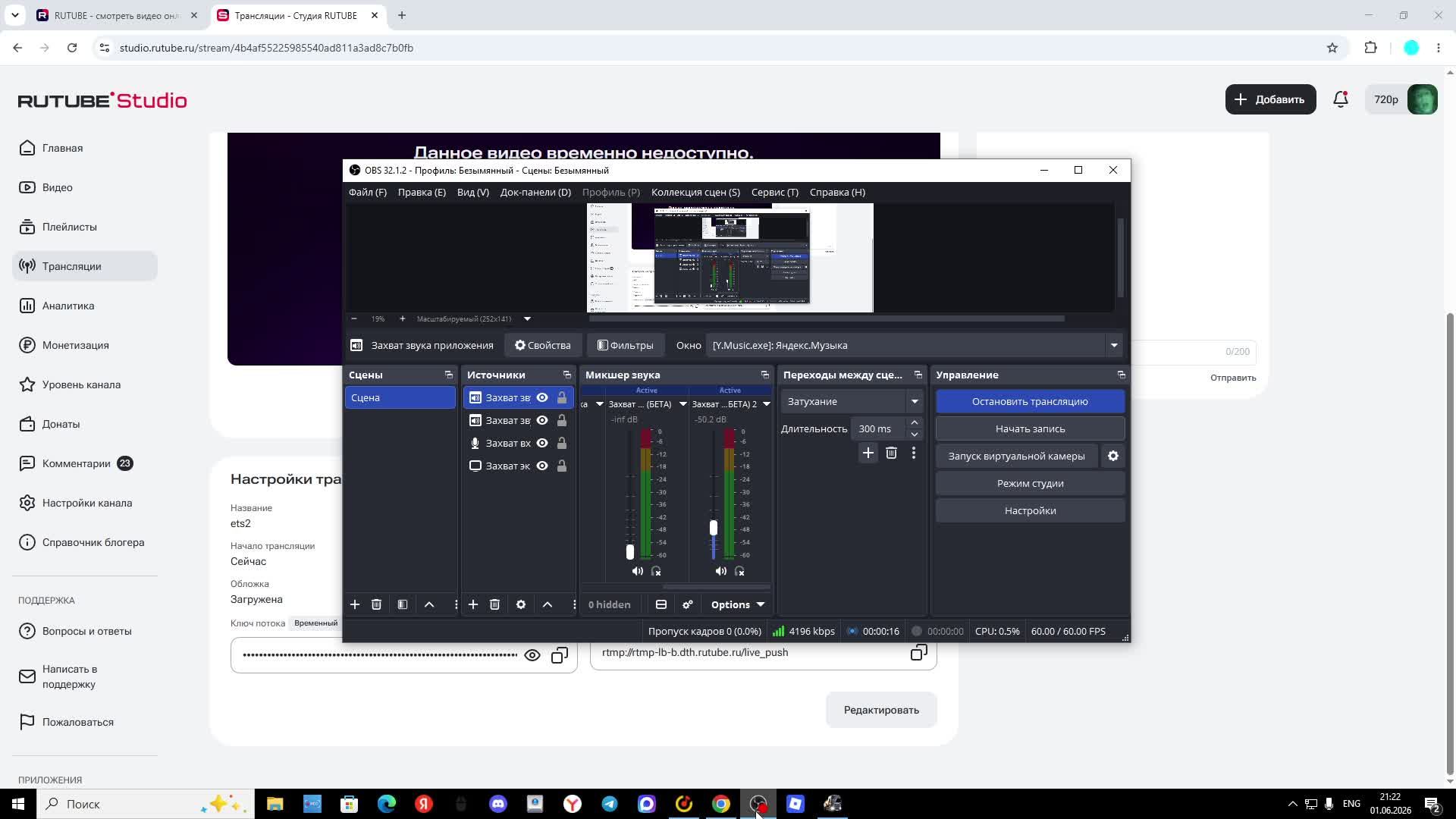Click the 300 ms duration field
Image resolution: width=1456 pixels, height=819 pixels.
click(877, 428)
